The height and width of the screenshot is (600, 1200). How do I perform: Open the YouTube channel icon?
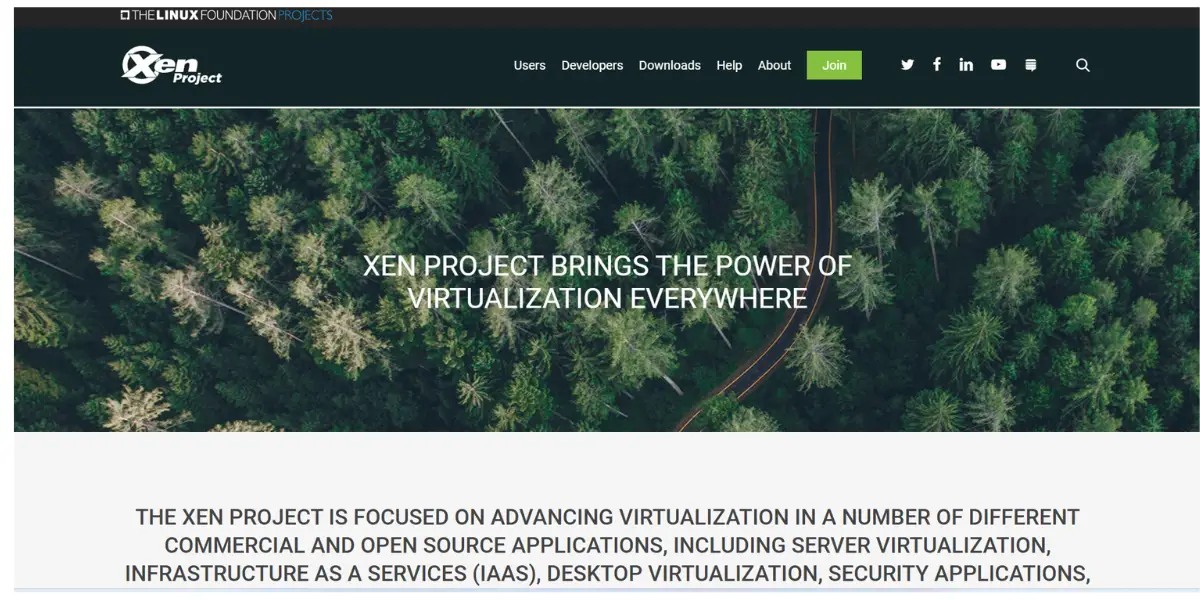click(998, 65)
